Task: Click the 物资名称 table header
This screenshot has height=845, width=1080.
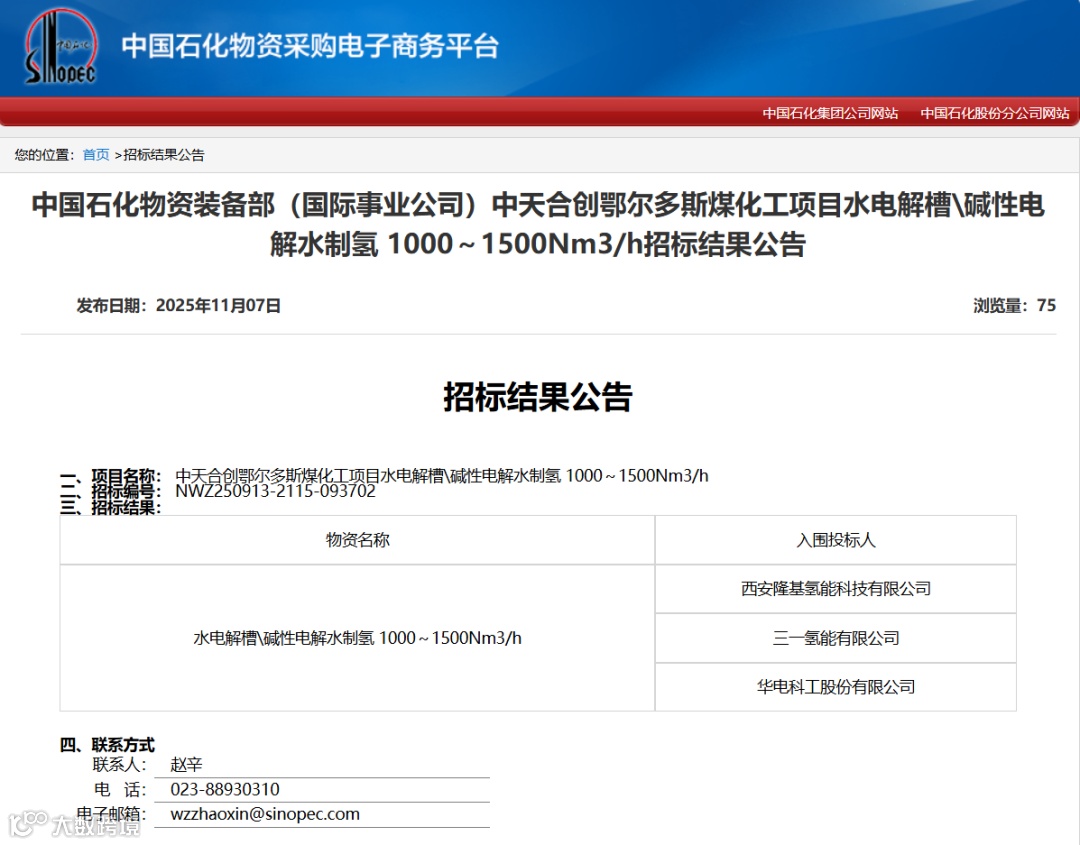Action: (357, 540)
